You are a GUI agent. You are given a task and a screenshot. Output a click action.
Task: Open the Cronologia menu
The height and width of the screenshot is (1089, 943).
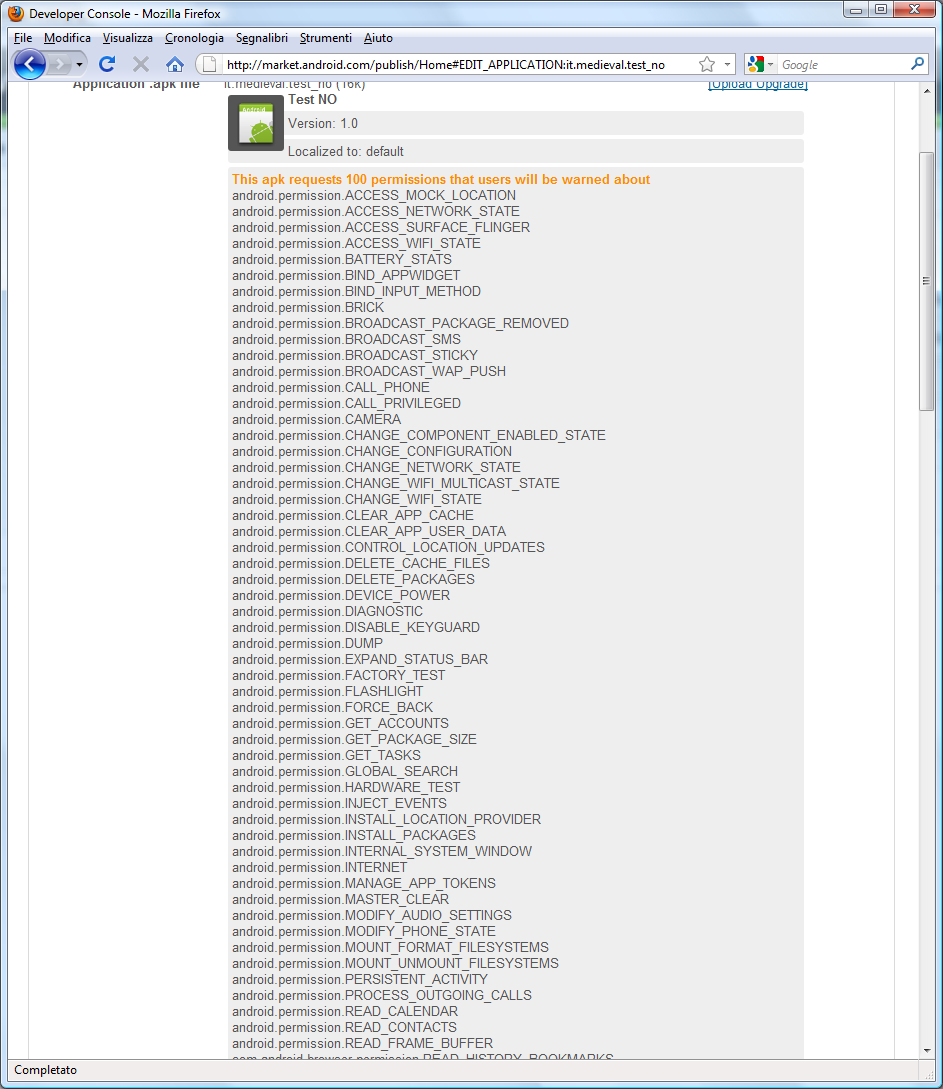pos(194,38)
